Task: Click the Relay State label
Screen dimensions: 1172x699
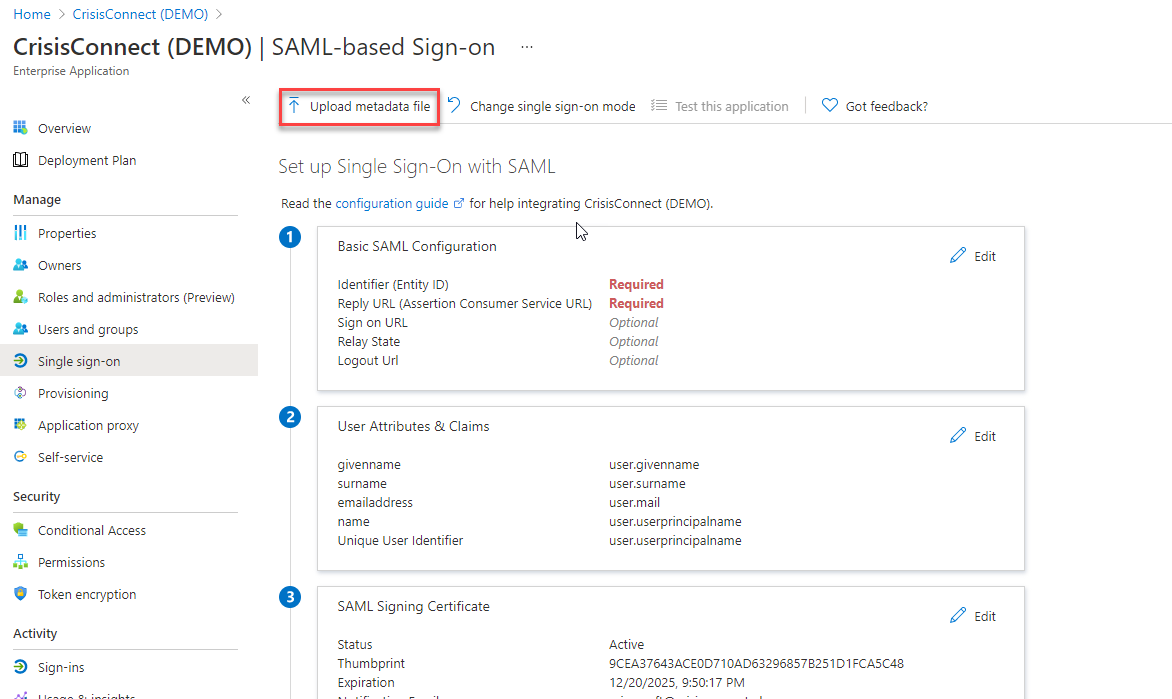Action: 368,342
